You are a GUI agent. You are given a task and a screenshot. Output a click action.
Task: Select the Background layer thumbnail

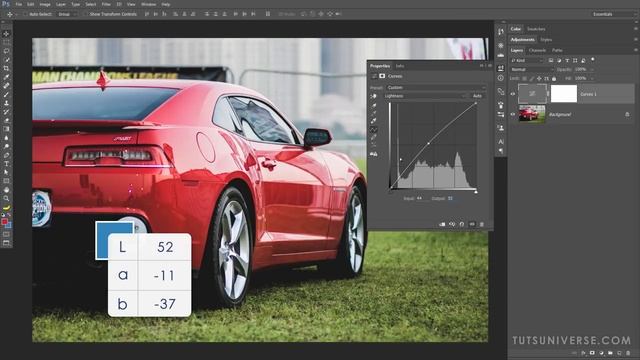pyautogui.click(x=532, y=114)
